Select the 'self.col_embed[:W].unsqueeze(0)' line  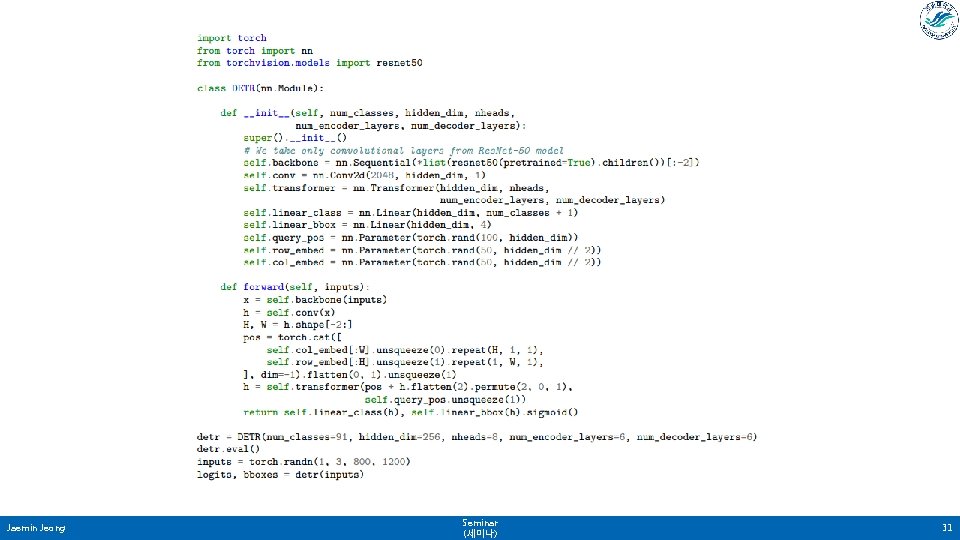pos(405,350)
